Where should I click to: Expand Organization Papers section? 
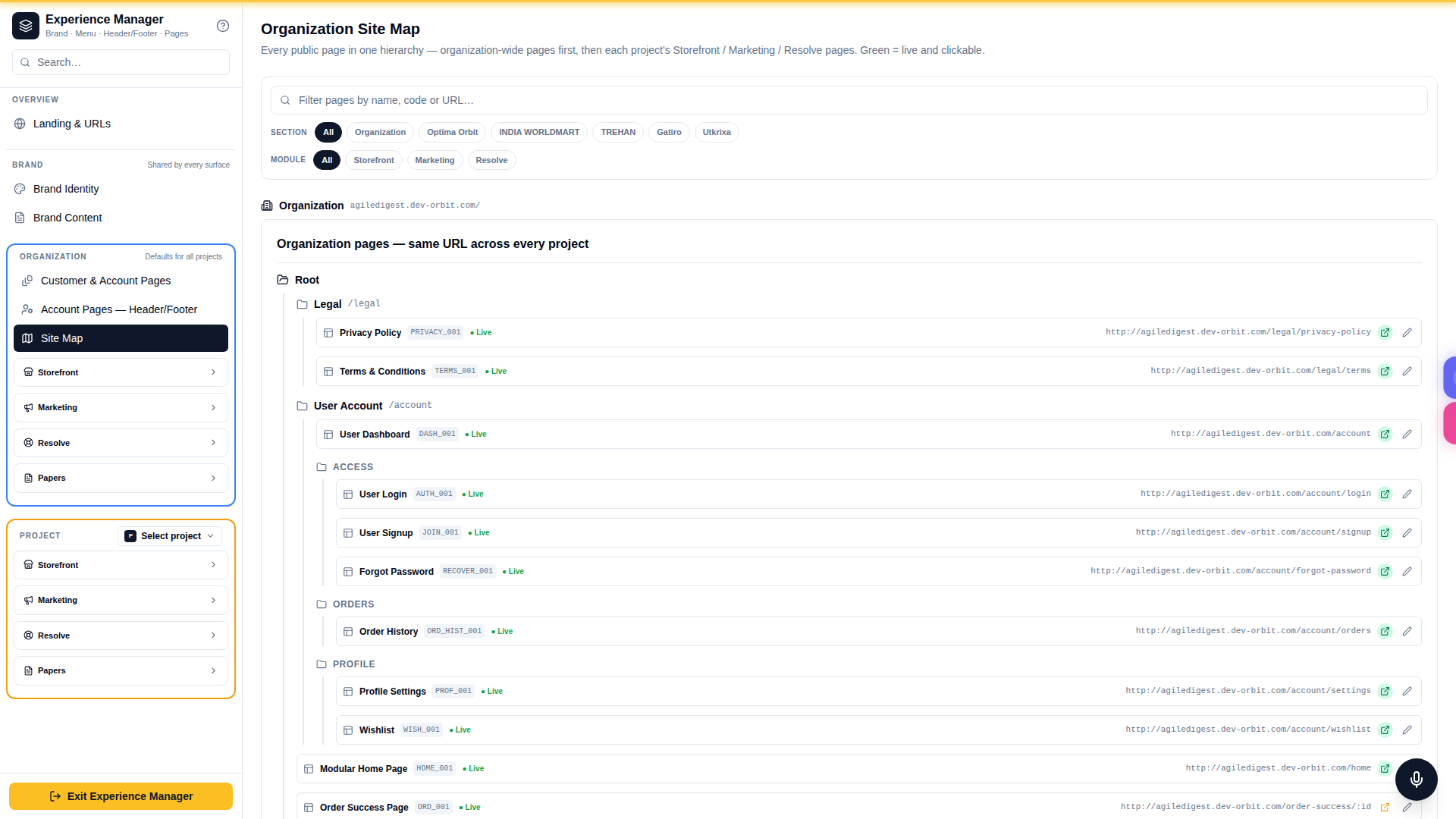coord(121,479)
